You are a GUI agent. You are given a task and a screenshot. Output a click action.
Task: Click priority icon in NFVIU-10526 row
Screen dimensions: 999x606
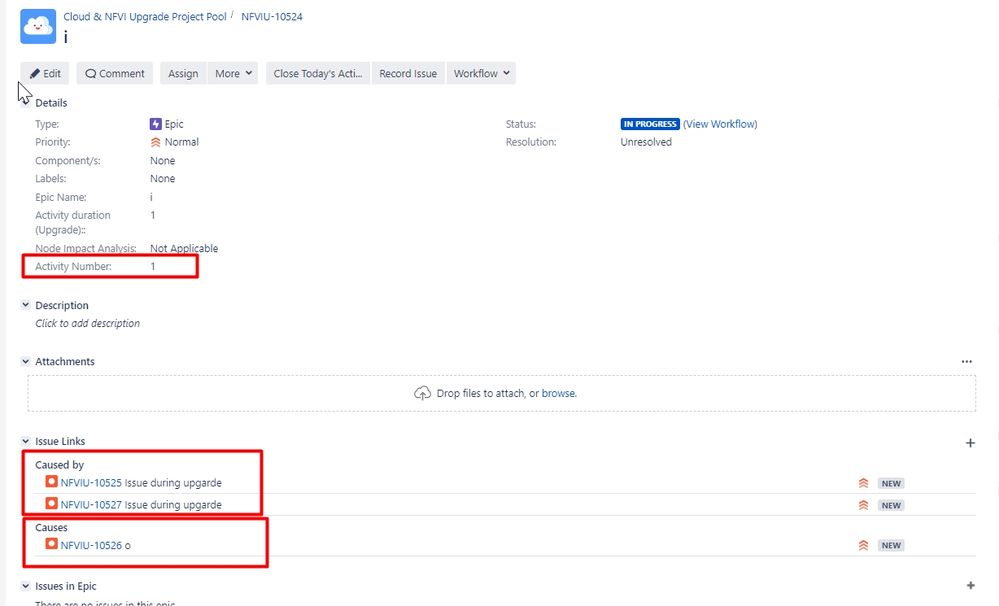pos(863,545)
